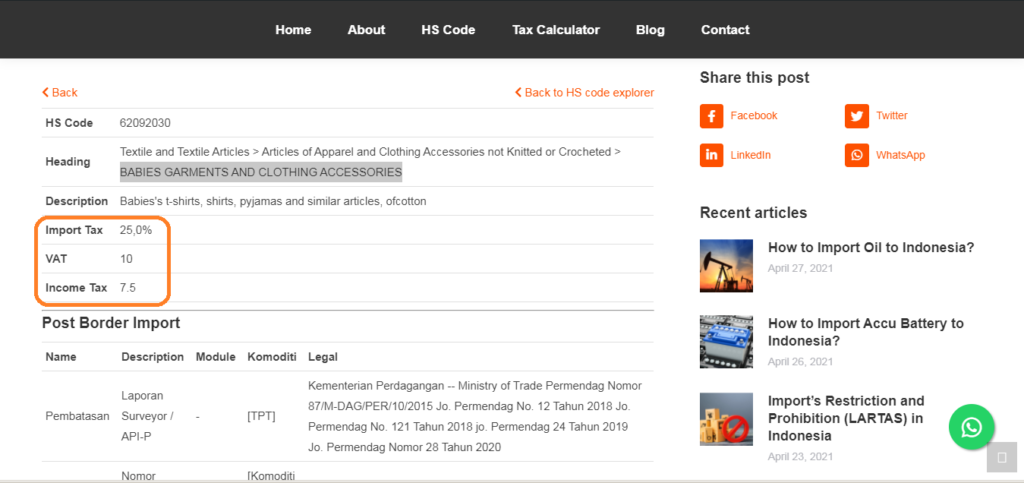
Task: Click the Share this post heading
Action: click(x=754, y=78)
